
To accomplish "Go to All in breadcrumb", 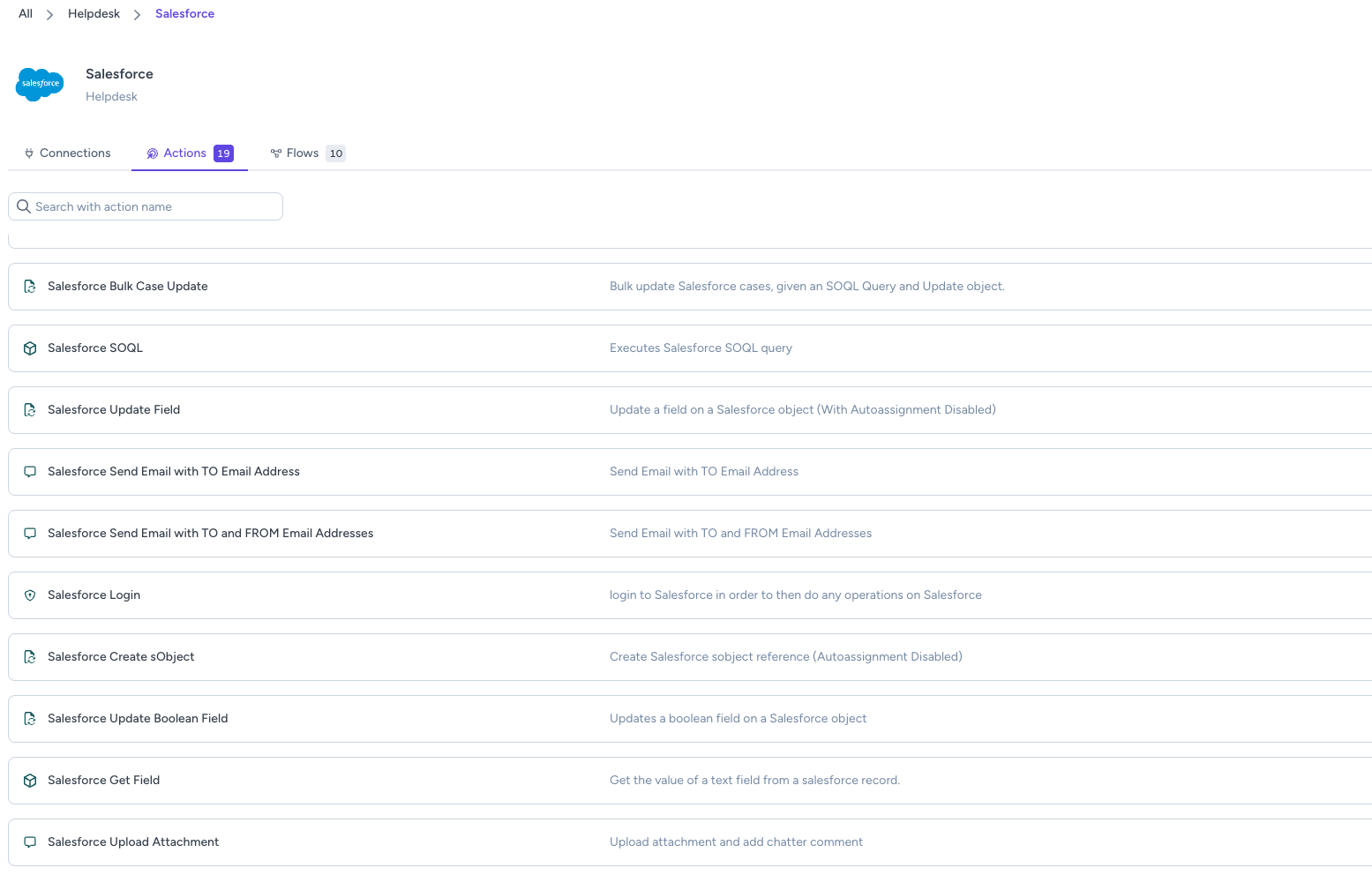I will pyautogui.click(x=26, y=13).
